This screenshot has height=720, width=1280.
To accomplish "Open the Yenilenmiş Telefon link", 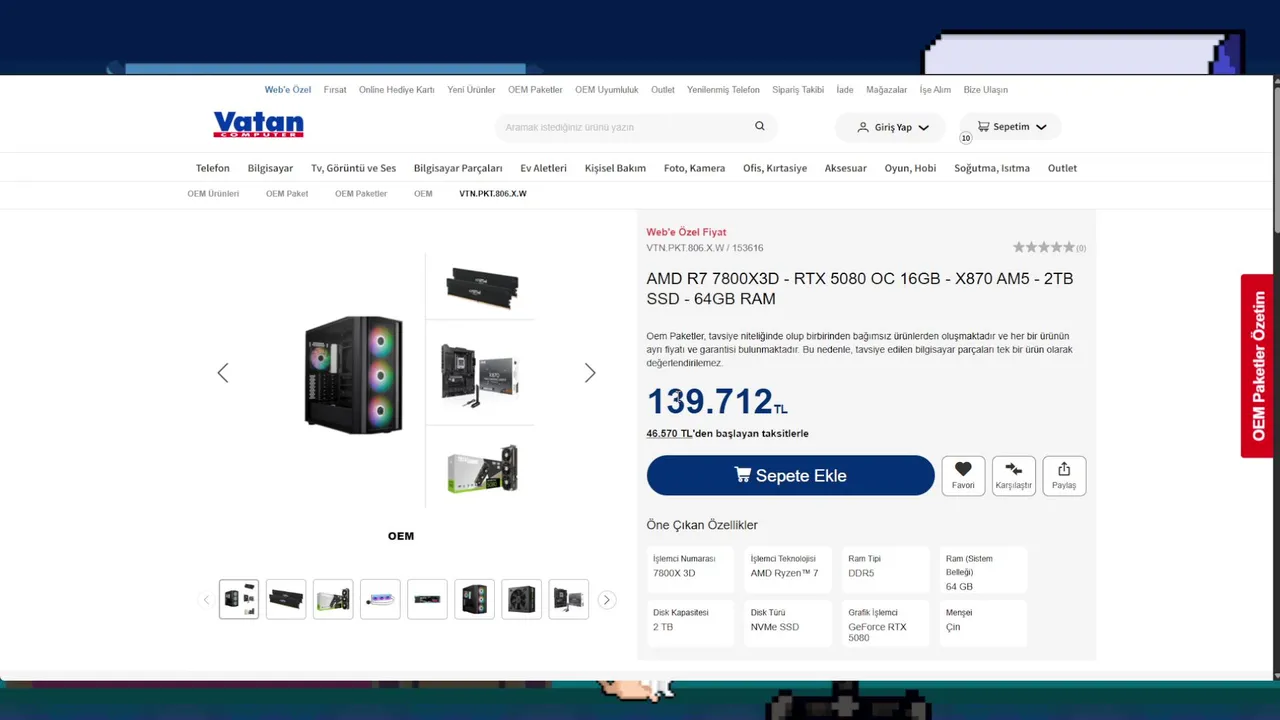I will (x=723, y=90).
